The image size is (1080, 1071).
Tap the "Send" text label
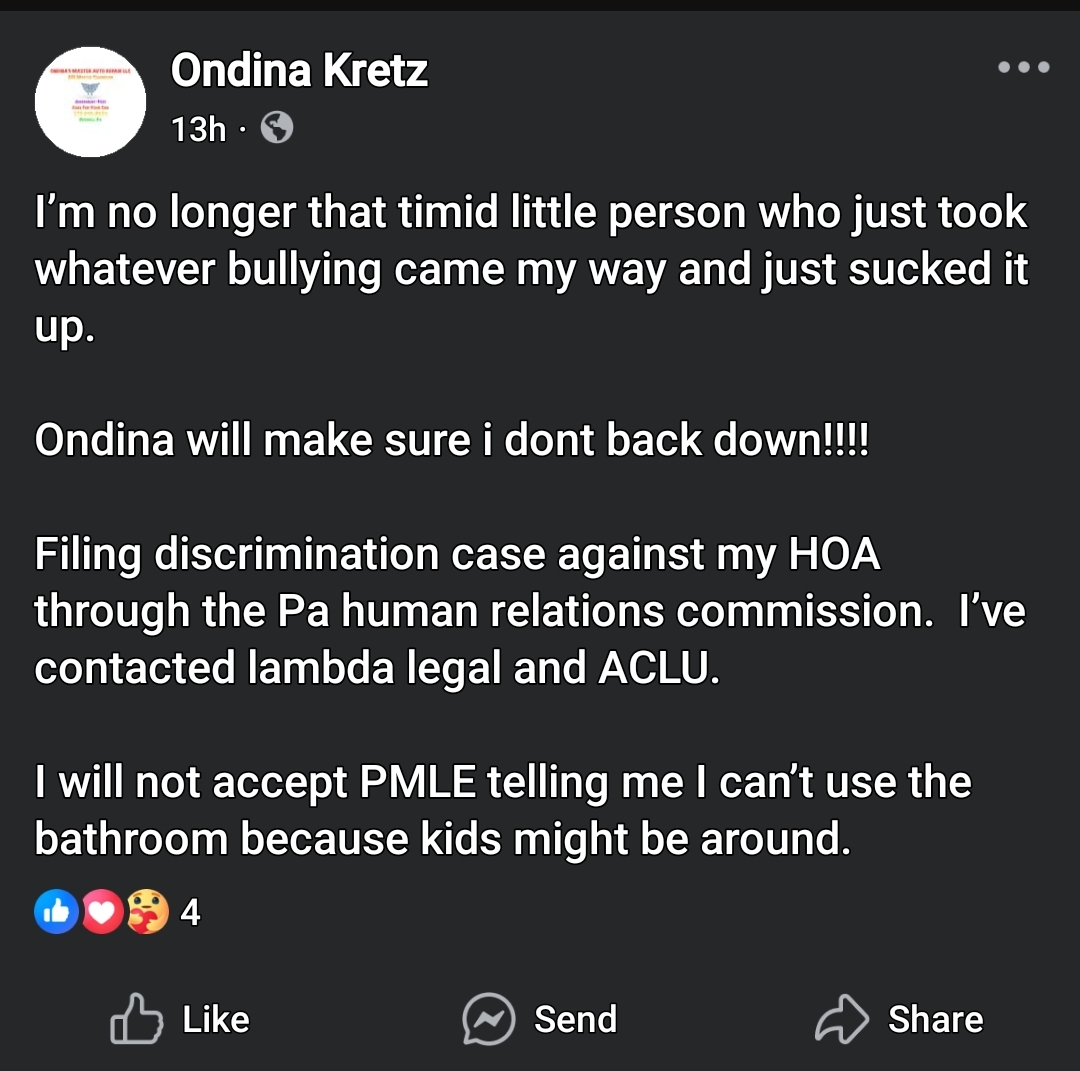point(575,1019)
